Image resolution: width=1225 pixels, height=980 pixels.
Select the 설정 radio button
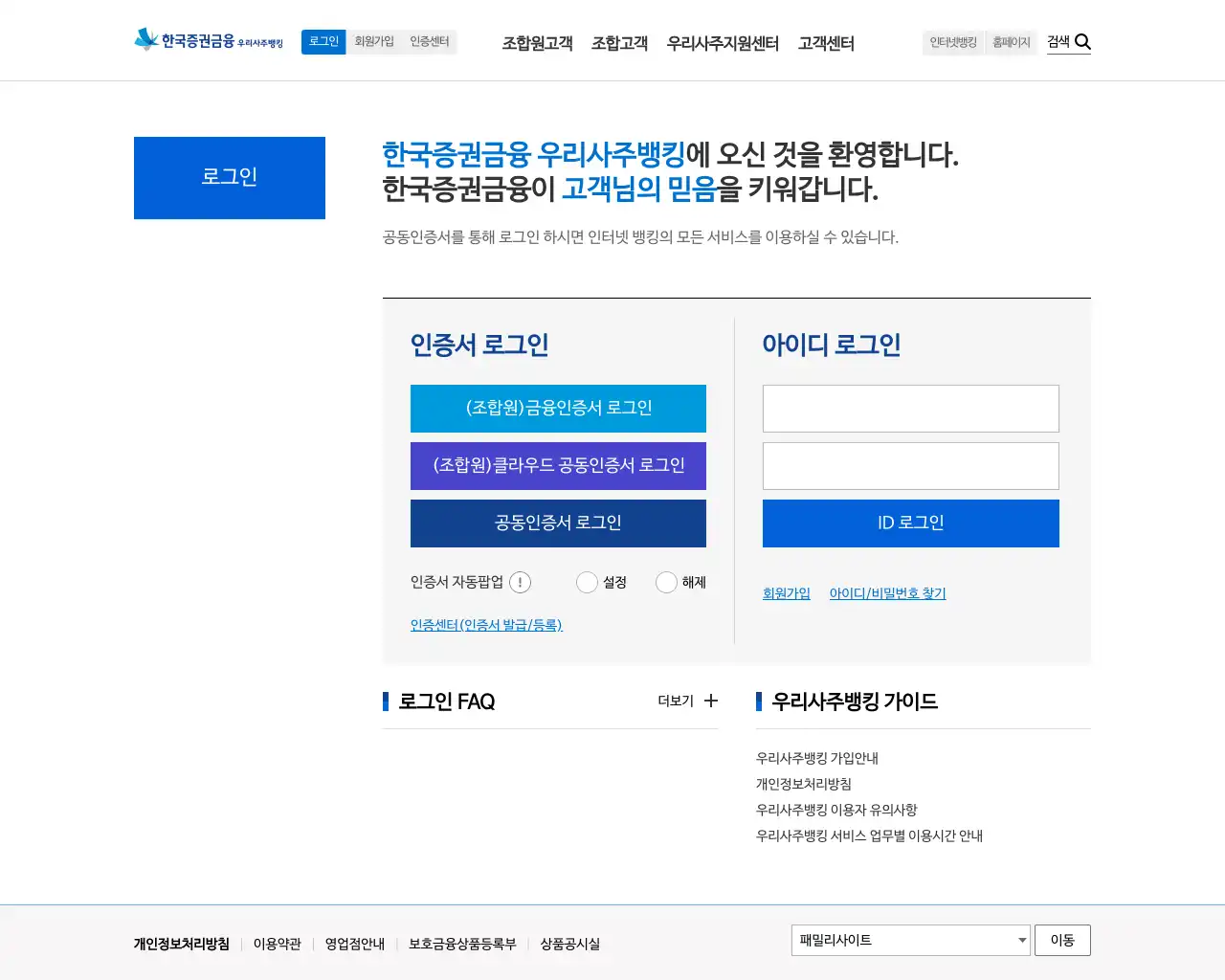587,582
